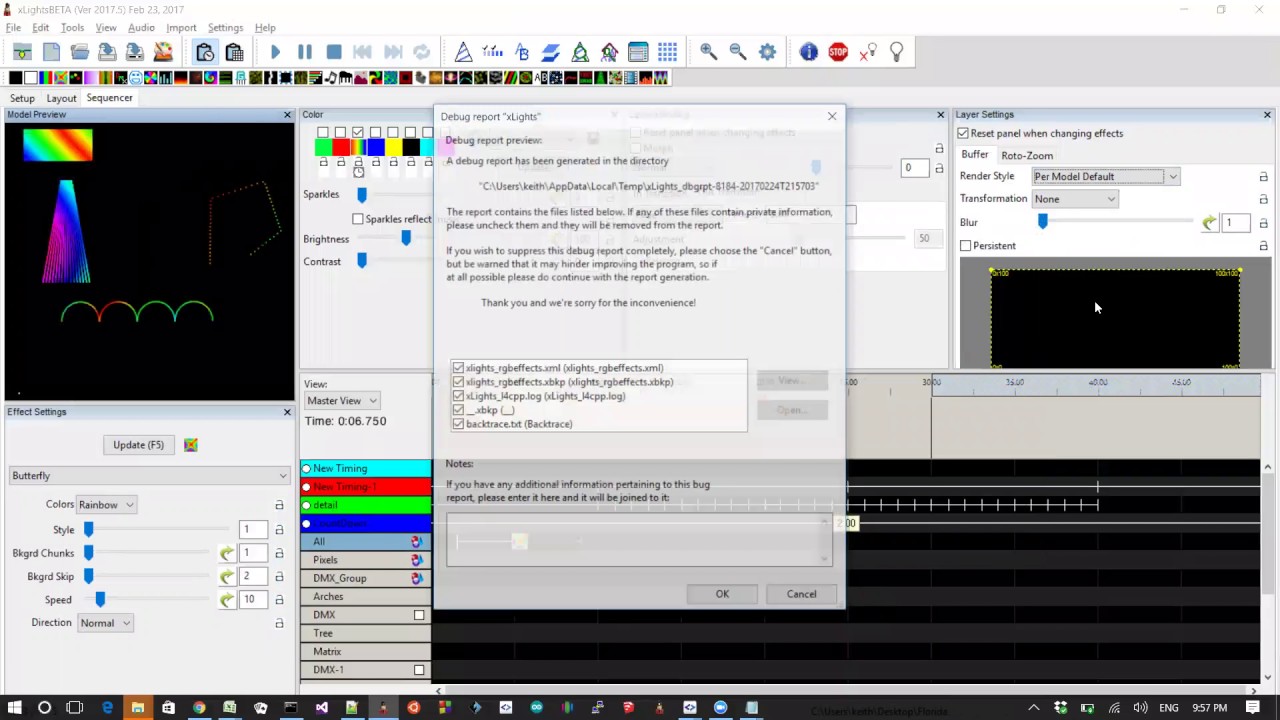1280x720 pixels.
Task: Close the Effect Settings panel
Action: pos(287,412)
